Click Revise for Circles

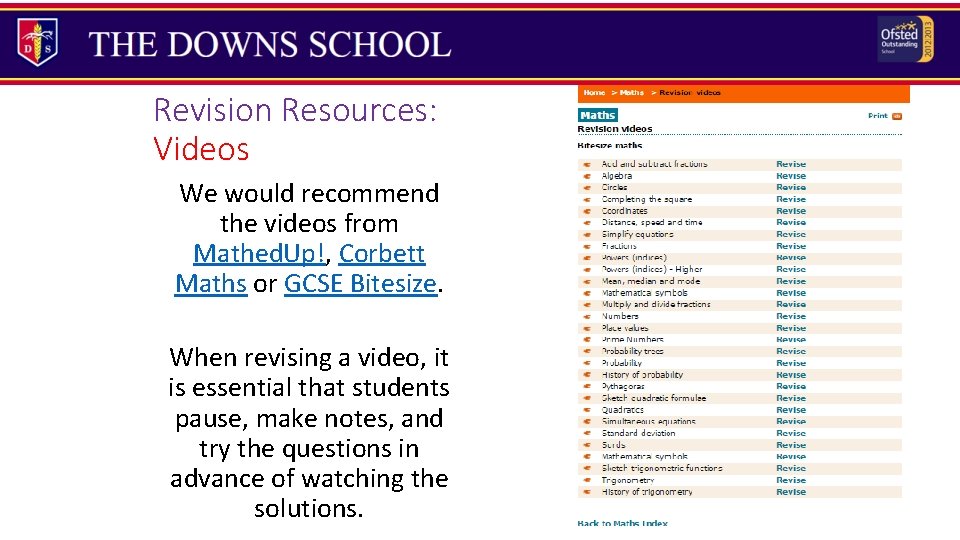tap(791, 187)
